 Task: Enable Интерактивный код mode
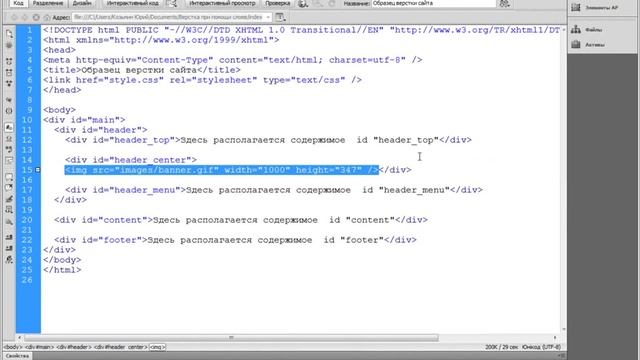point(132,3)
